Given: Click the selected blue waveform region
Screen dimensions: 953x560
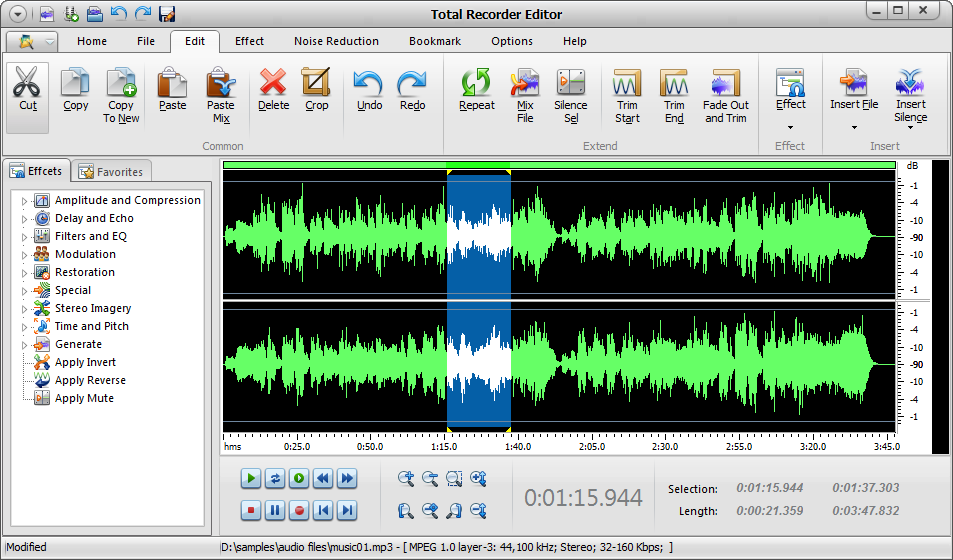Looking at the screenshot, I should (478, 301).
